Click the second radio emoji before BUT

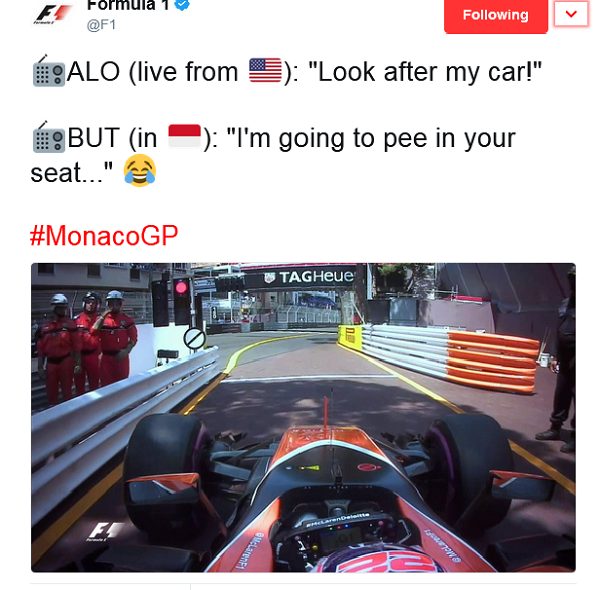click(x=48, y=137)
